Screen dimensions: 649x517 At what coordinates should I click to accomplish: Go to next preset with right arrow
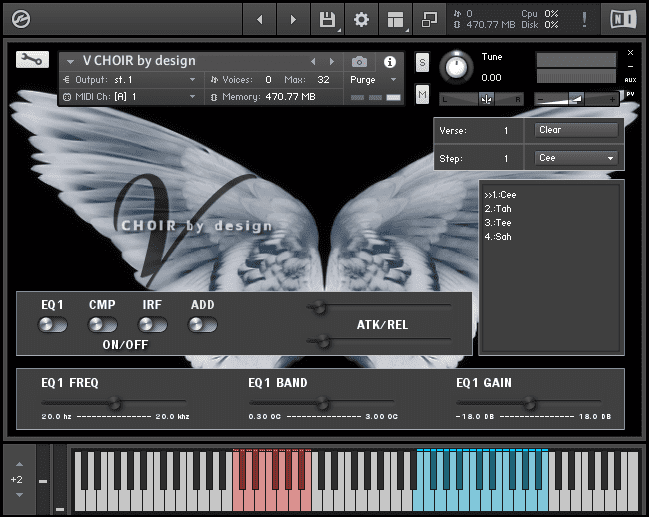point(293,19)
